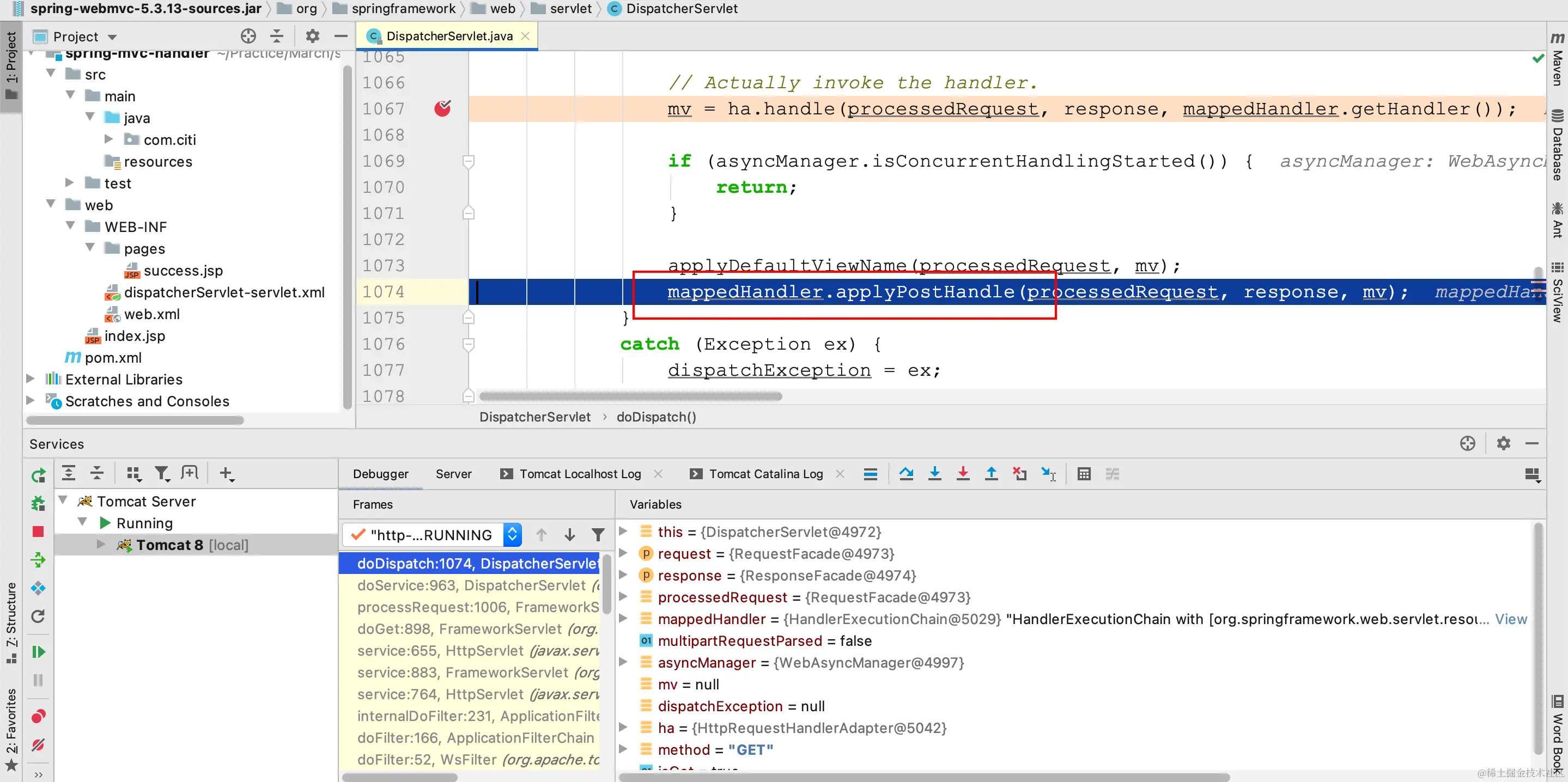Expand the 'this' DispatcherServlet variable
Viewport: 1568px width, 782px height.
(x=623, y=531)
